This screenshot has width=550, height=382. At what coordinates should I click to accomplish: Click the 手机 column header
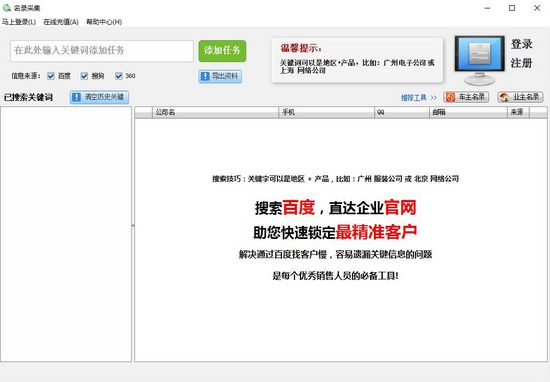point(327,112)
